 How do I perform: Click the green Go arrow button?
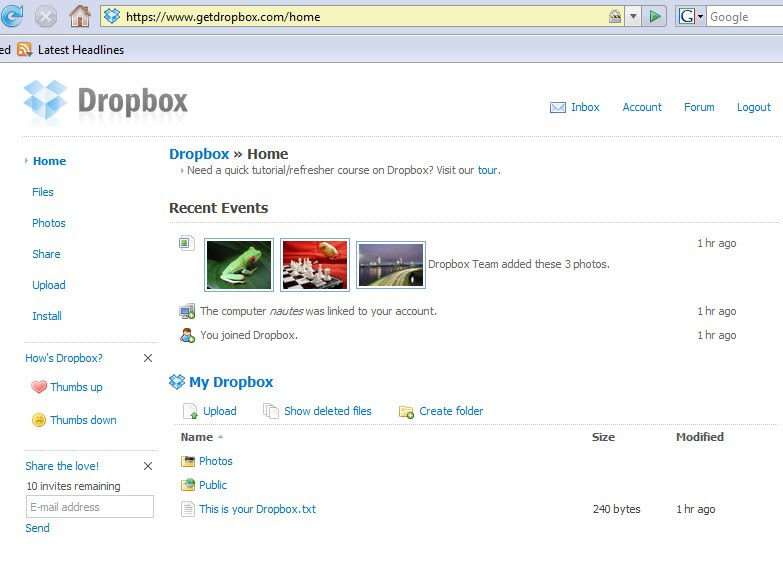pyautogui.click(x=655, y=16)
